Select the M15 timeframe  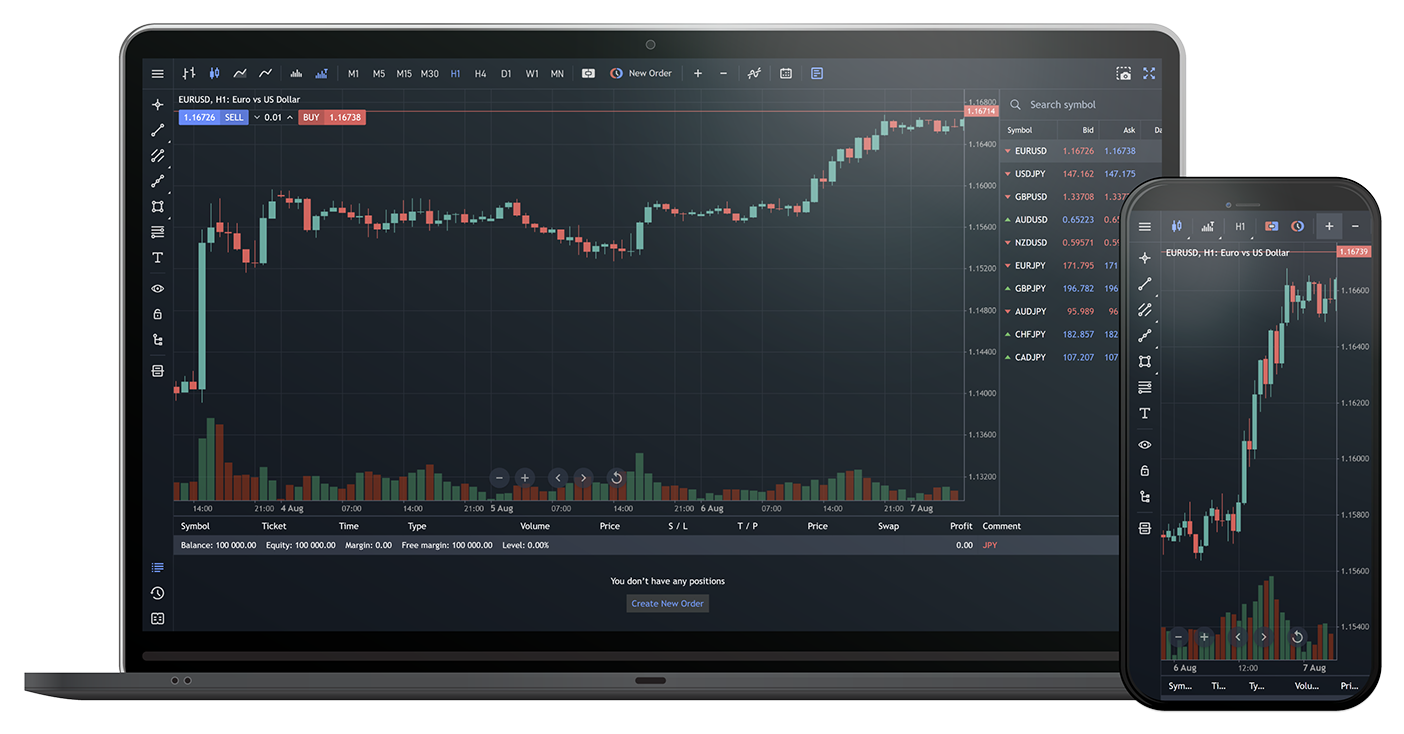pos(404,72)
